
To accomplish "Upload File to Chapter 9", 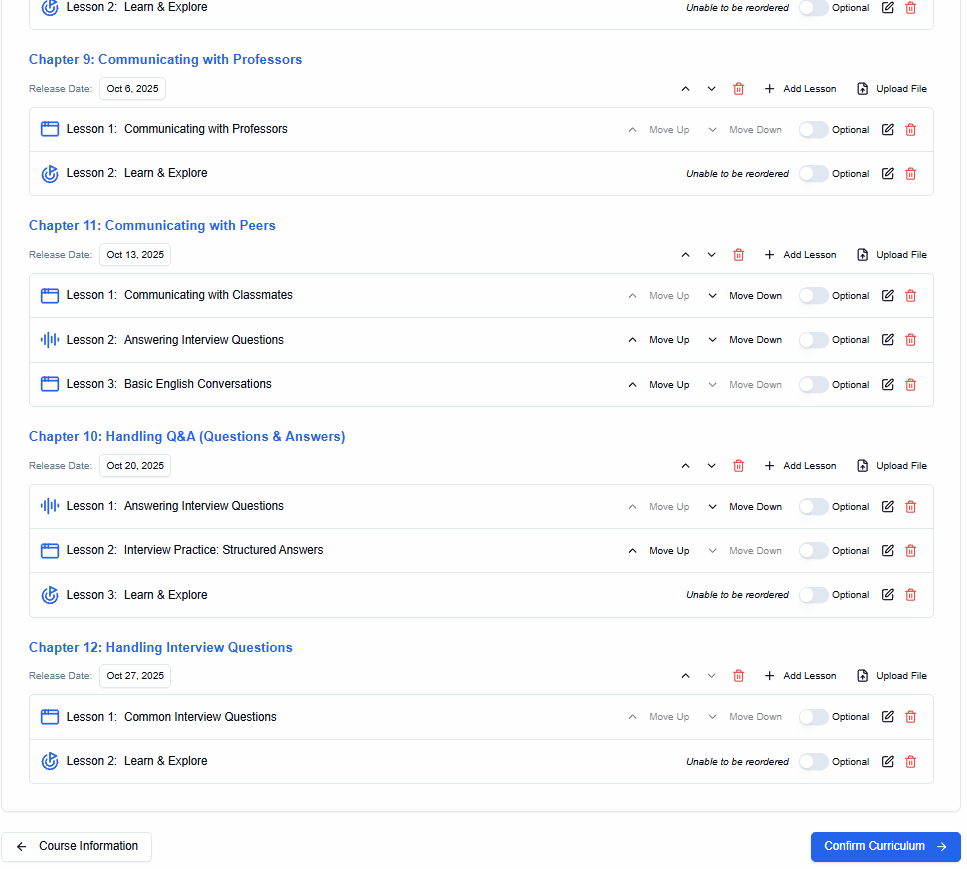I will coord(892,89).
